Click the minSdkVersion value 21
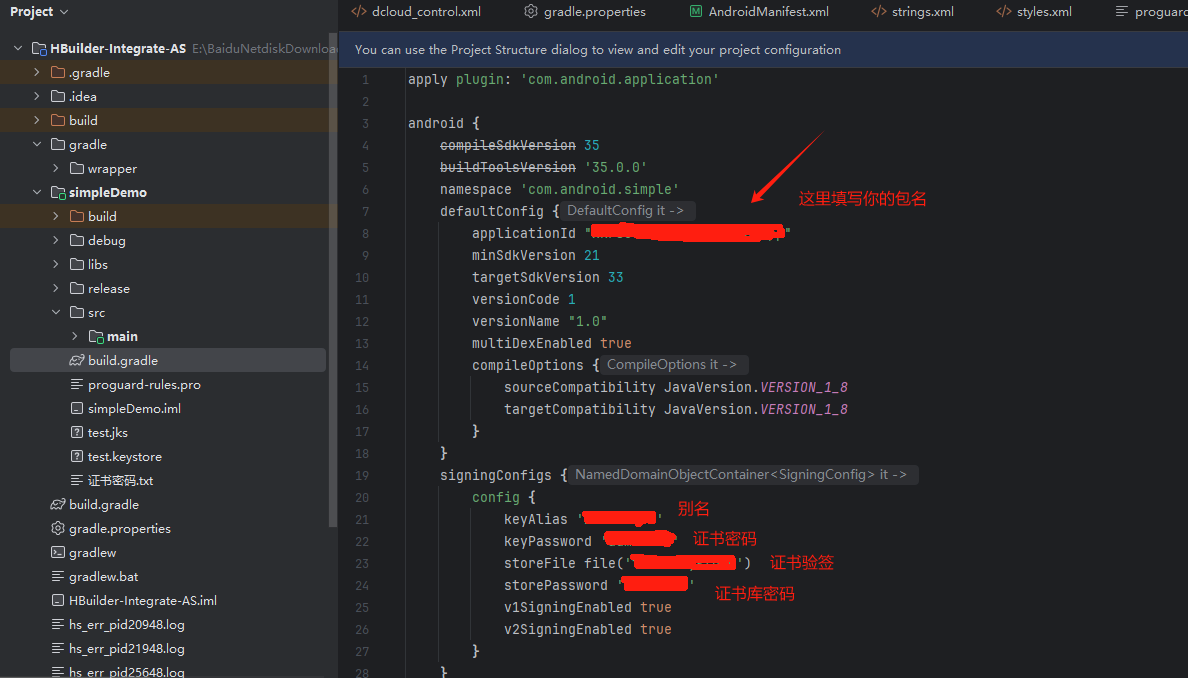Screen dimensions: 1188x678 [592, 255]
